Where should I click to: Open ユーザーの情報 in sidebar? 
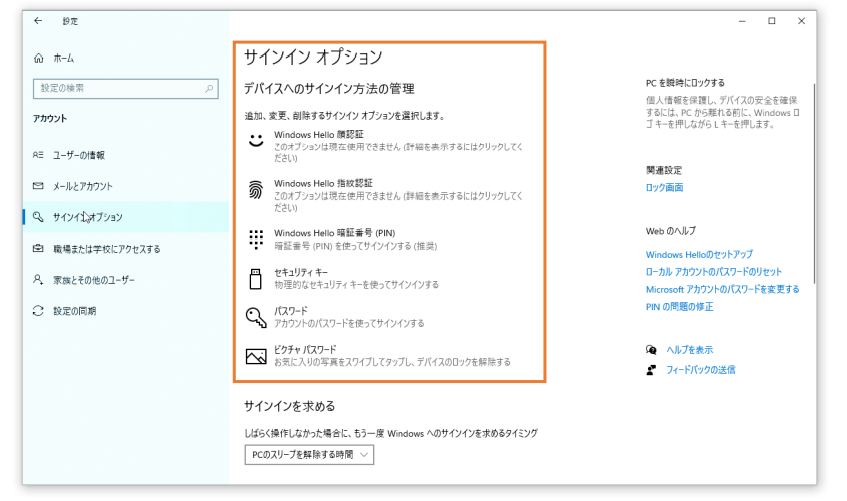(x=126, y=155)
